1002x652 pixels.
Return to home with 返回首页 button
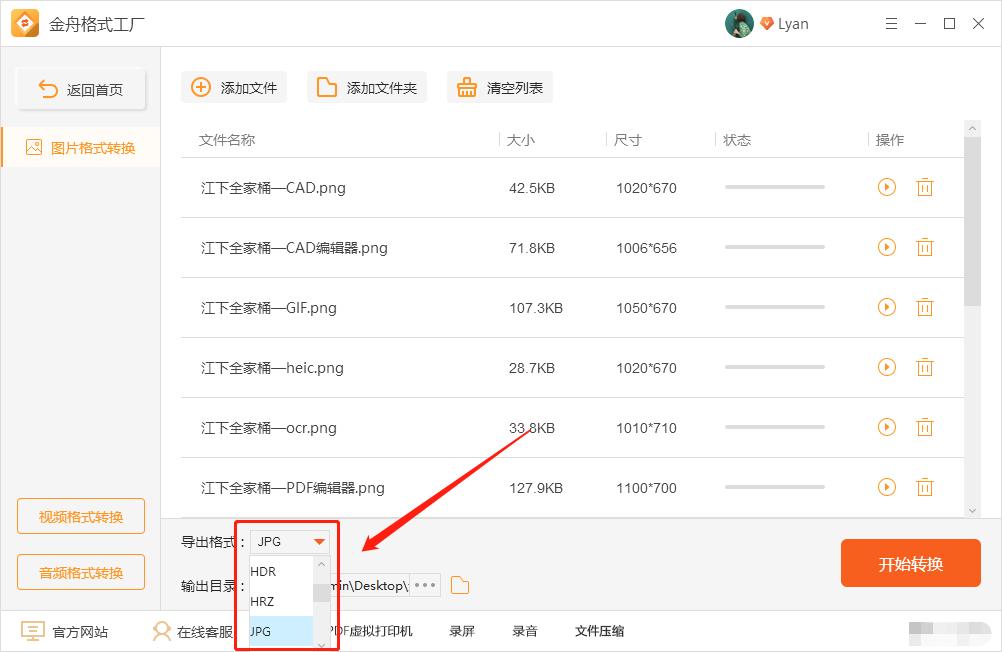pos(81,89)
